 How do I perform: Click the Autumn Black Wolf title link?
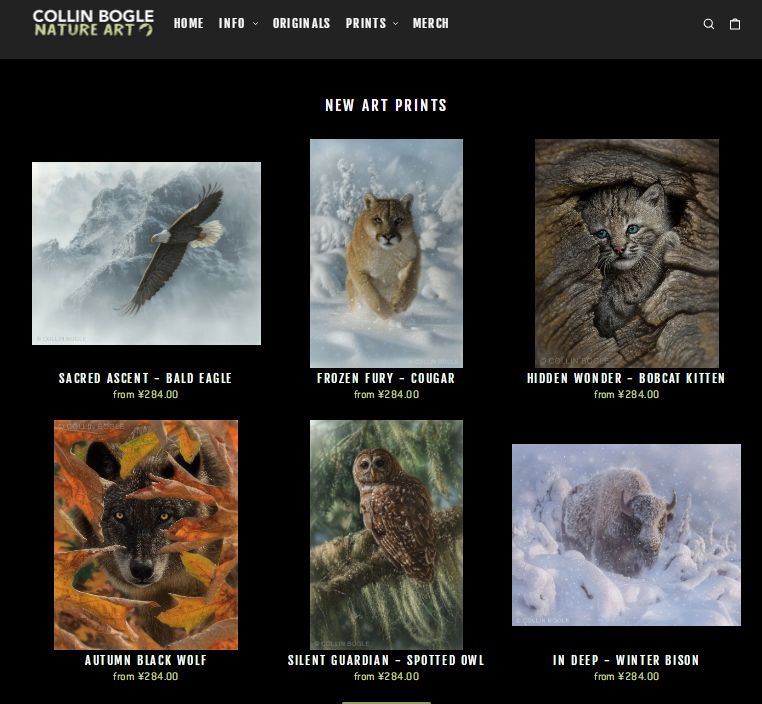pyautogui.click(x=146, y=660)
